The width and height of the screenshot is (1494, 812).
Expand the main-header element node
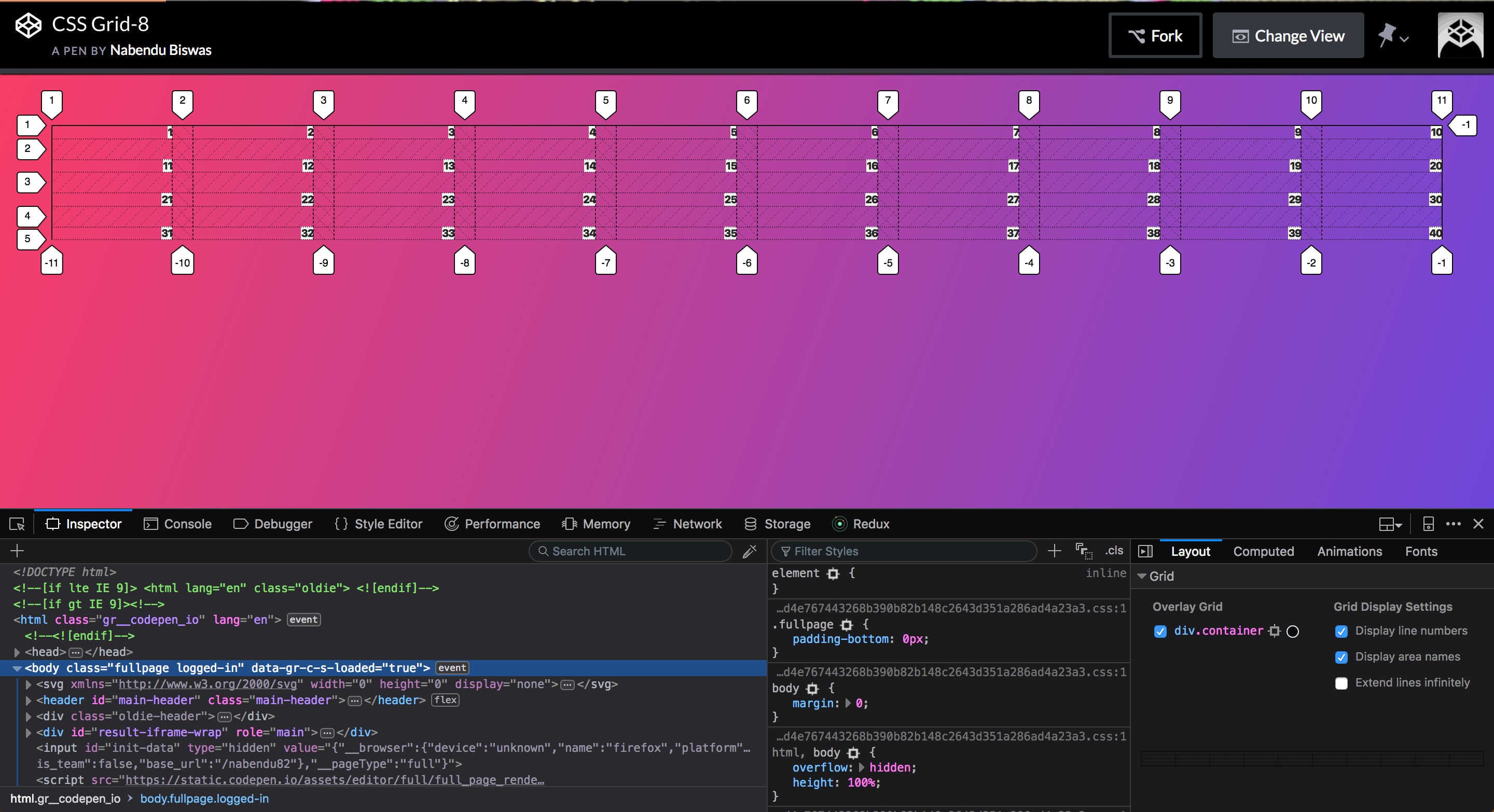[29, 701]
